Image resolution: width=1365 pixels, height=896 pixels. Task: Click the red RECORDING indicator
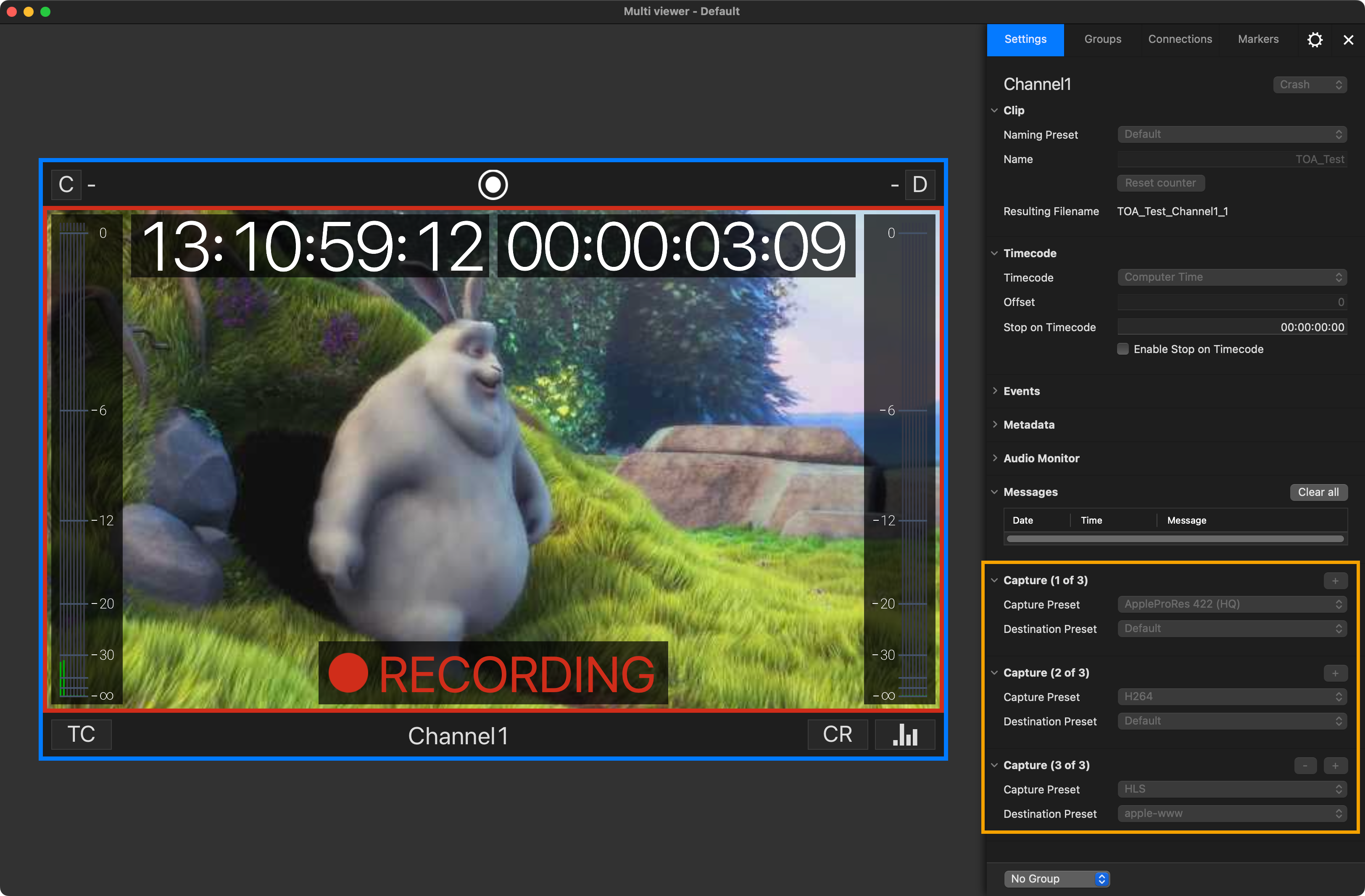click(x=493, y=672)
